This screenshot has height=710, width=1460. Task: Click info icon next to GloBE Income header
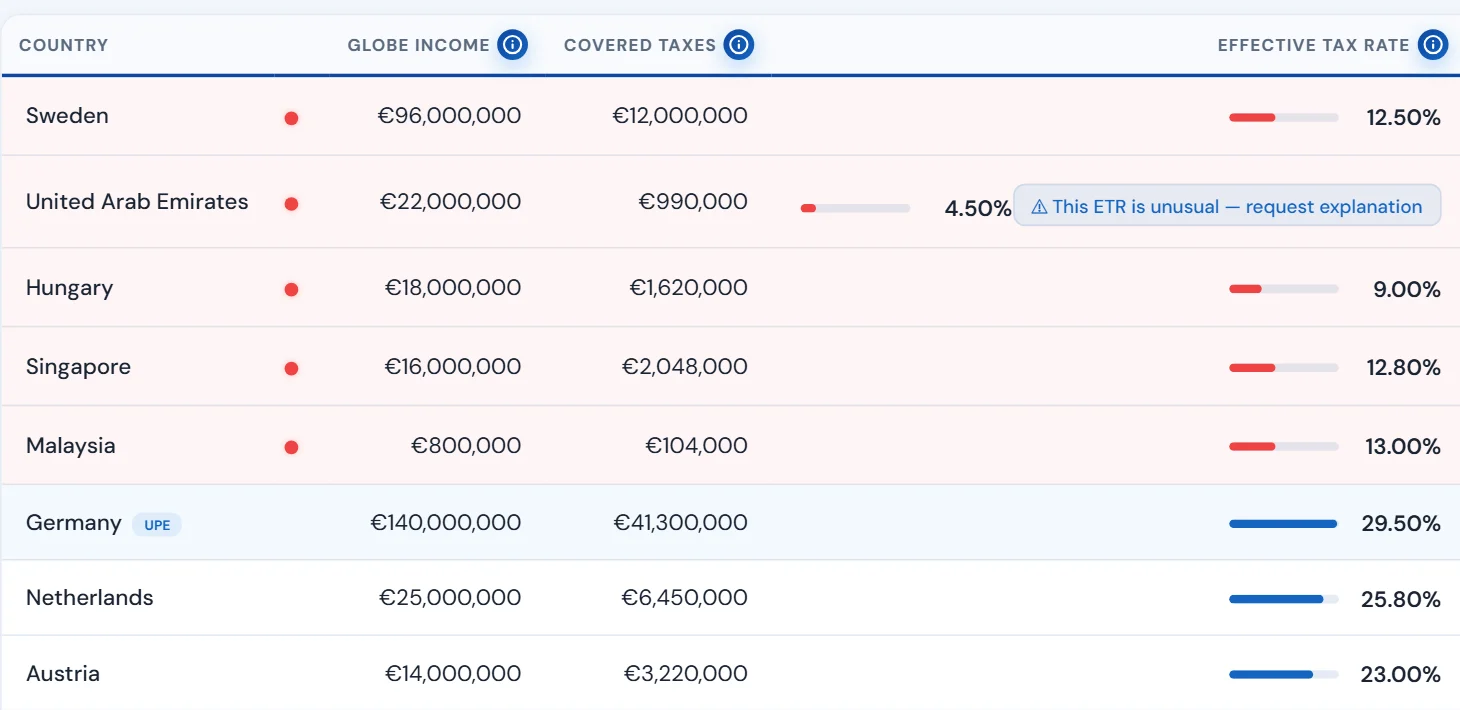tap(513, 44)
